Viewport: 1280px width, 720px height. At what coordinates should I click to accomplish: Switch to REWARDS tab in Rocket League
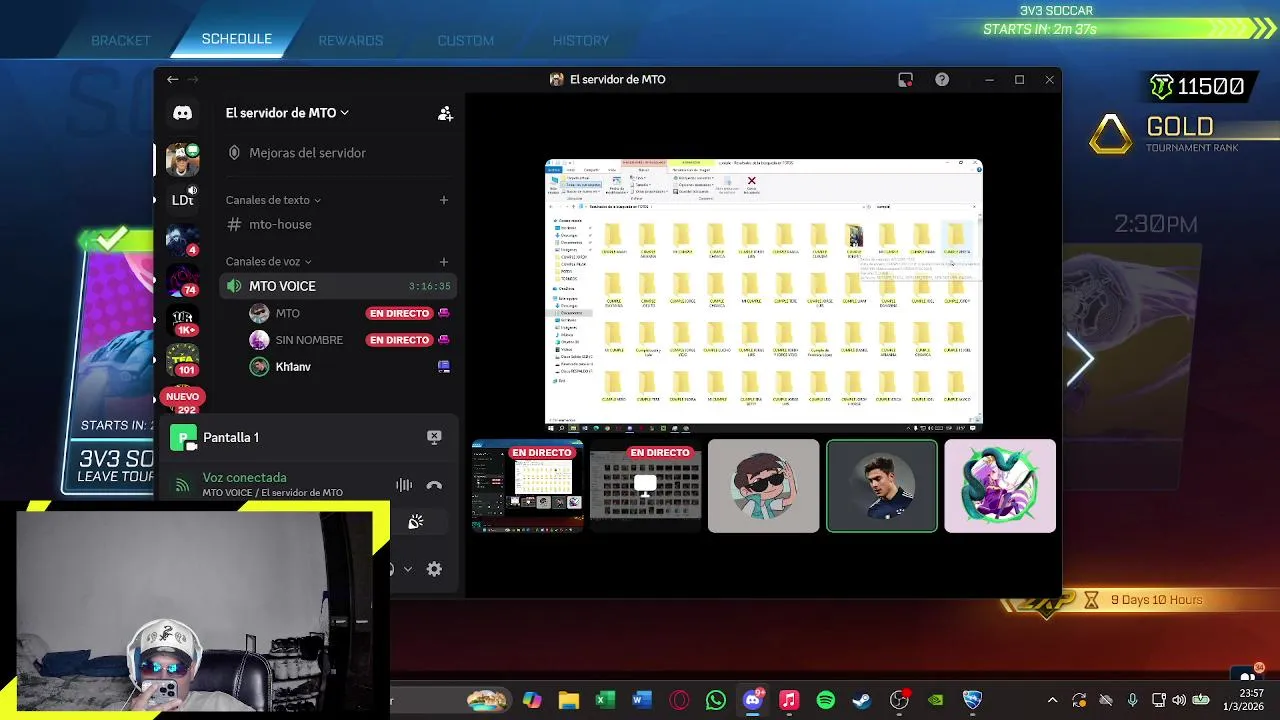pos(351,41)
